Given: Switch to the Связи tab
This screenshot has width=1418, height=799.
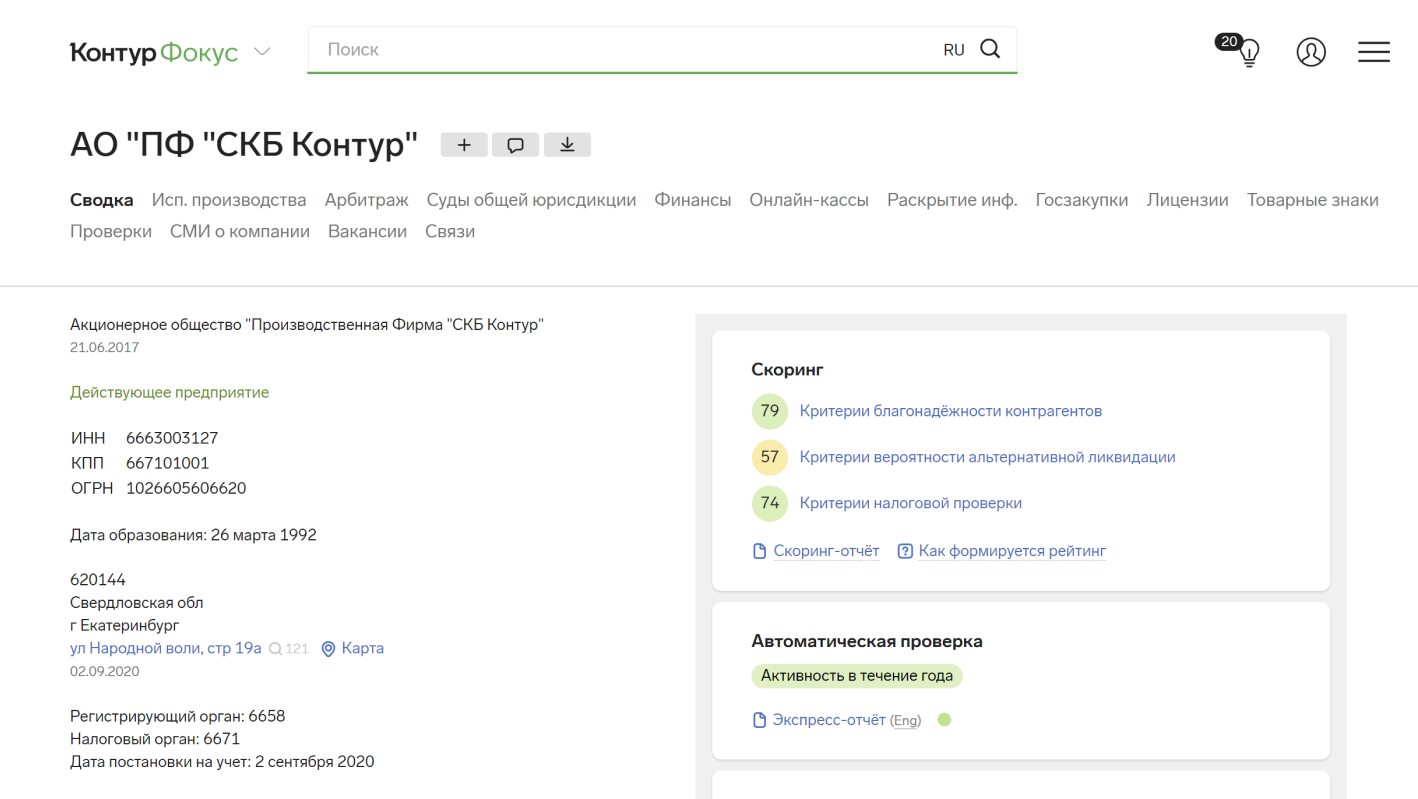Looking at the screenshot, I should 450,231.
